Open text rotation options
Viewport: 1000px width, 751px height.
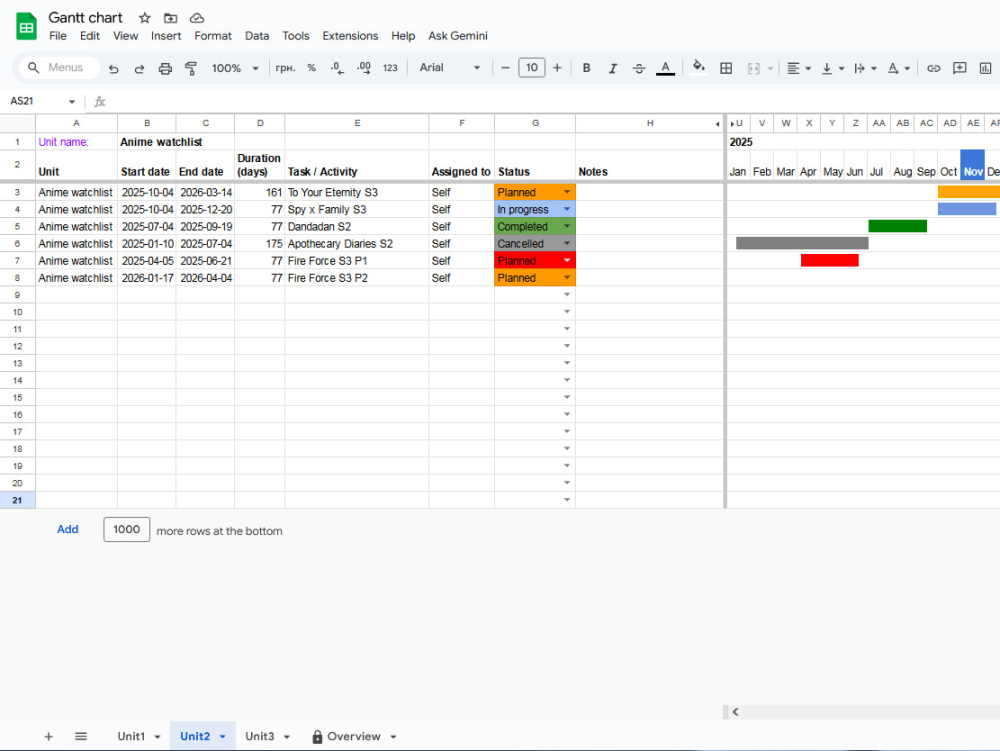(x=898, y=68)
